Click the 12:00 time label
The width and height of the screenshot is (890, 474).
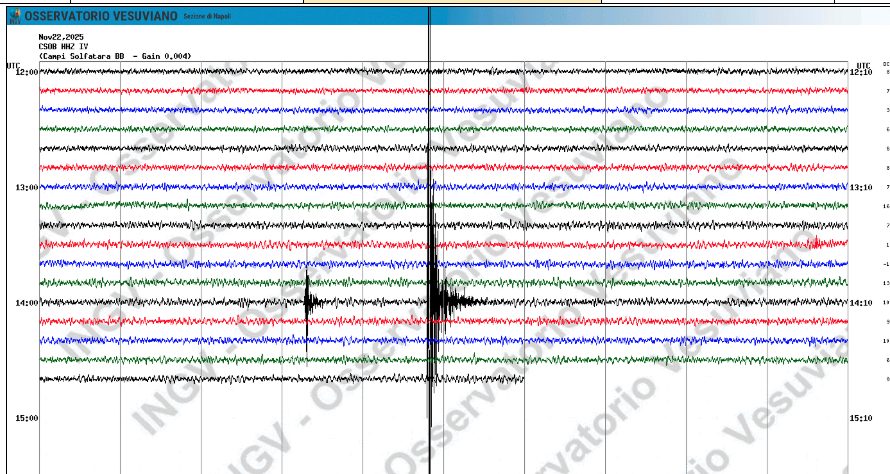(x=27, y=73)
